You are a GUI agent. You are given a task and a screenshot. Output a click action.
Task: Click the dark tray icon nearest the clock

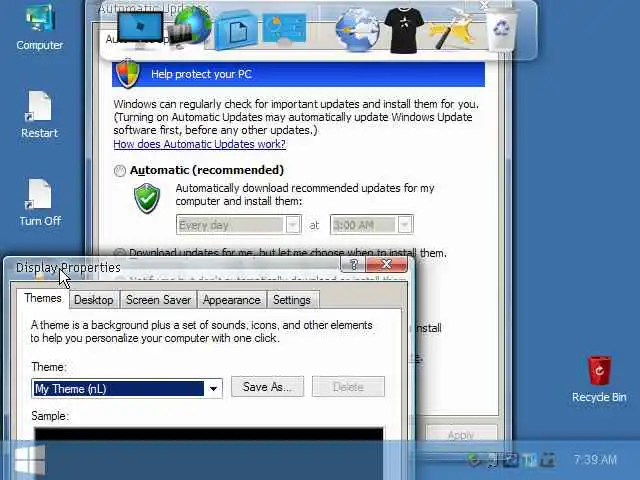pos(548,460)
